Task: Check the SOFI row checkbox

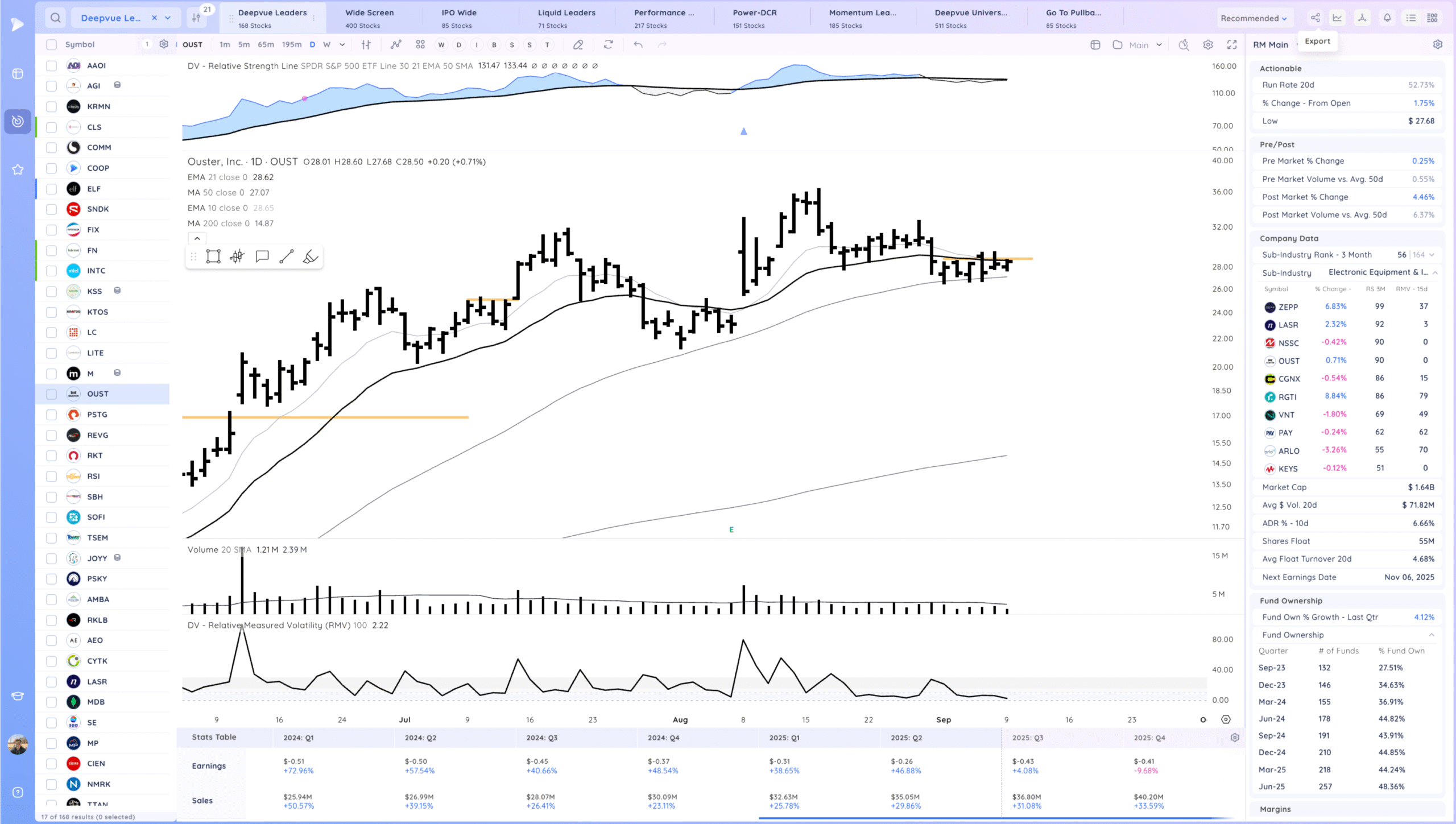Action: click(51, 517)
